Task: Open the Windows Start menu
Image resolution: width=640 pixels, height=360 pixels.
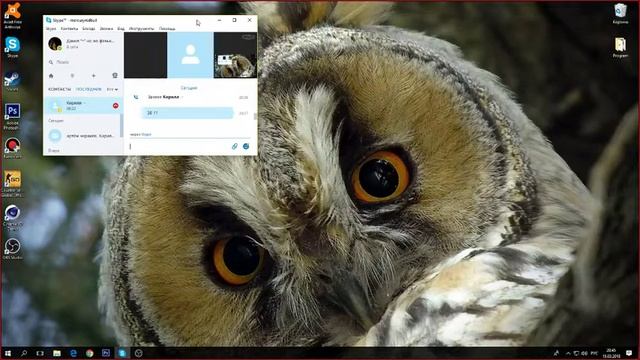Action: (x=7, y=353)
